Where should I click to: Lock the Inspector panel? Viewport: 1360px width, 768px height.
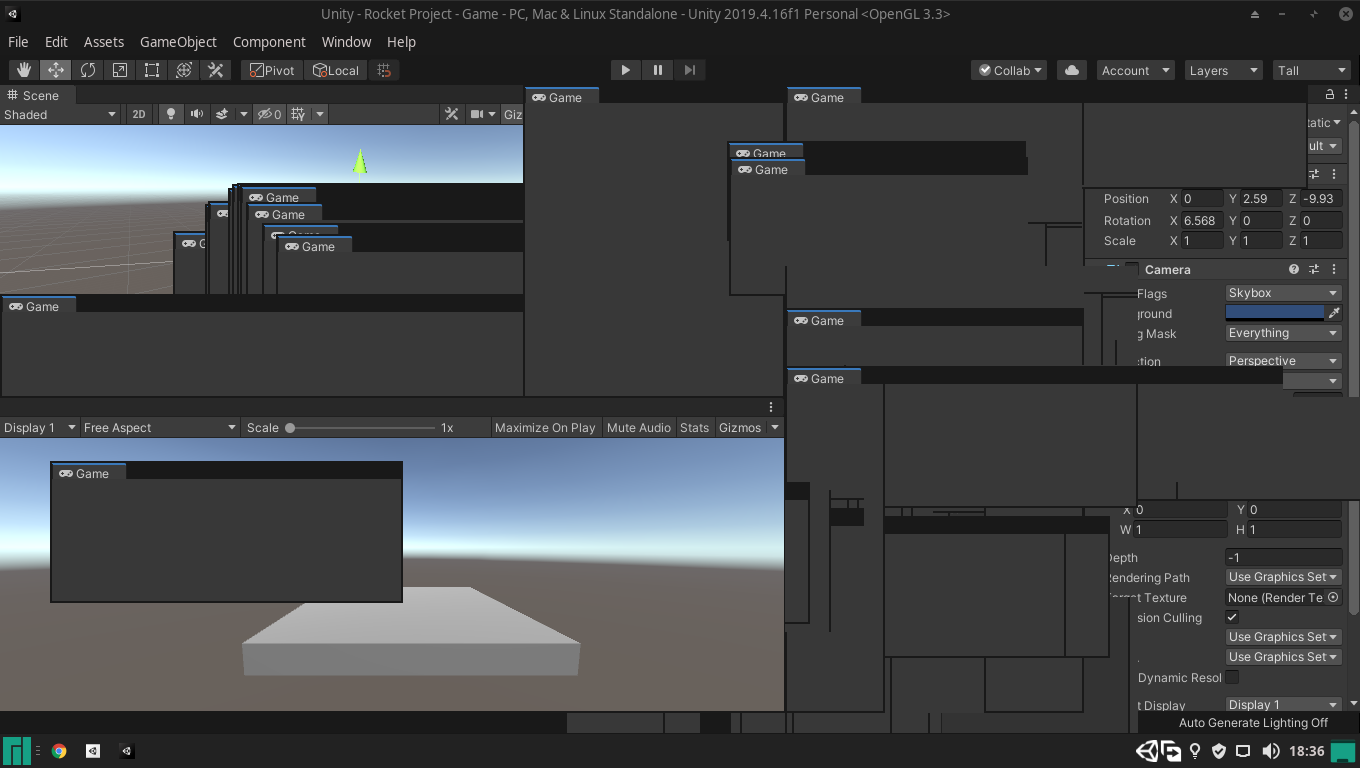pos(1330,94)
